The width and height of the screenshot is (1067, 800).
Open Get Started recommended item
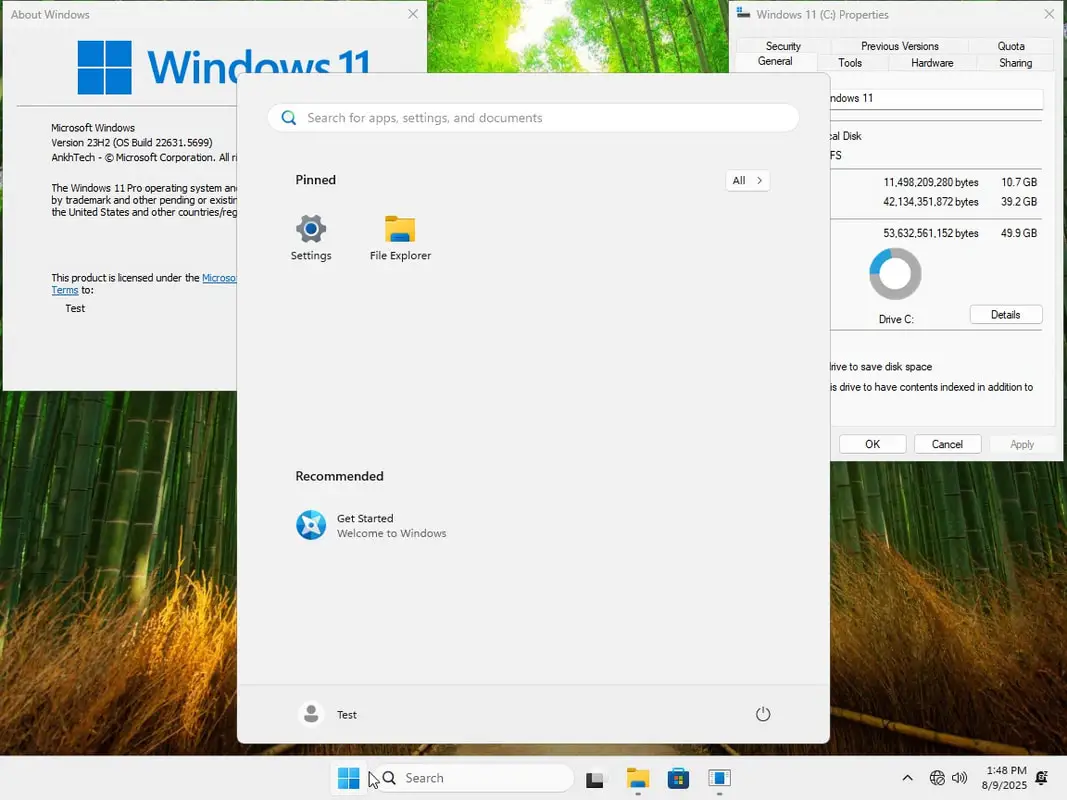370,525
